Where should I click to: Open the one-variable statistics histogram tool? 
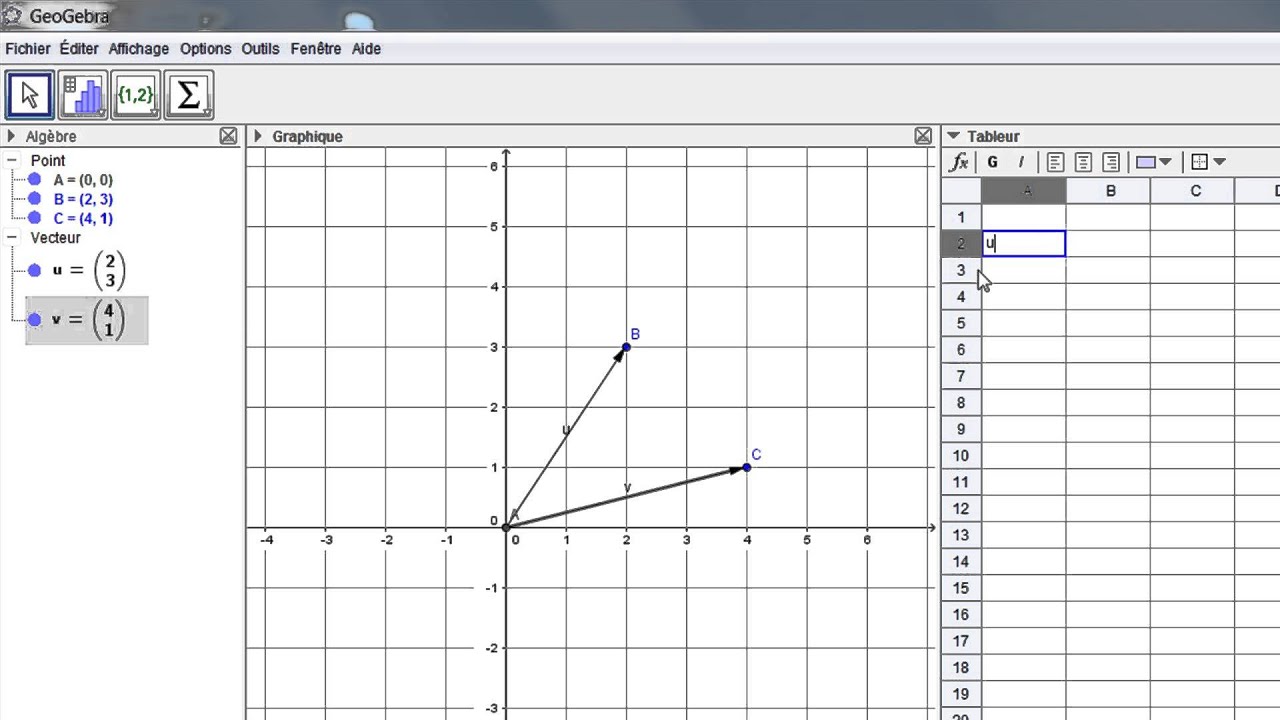click(83, 95)
